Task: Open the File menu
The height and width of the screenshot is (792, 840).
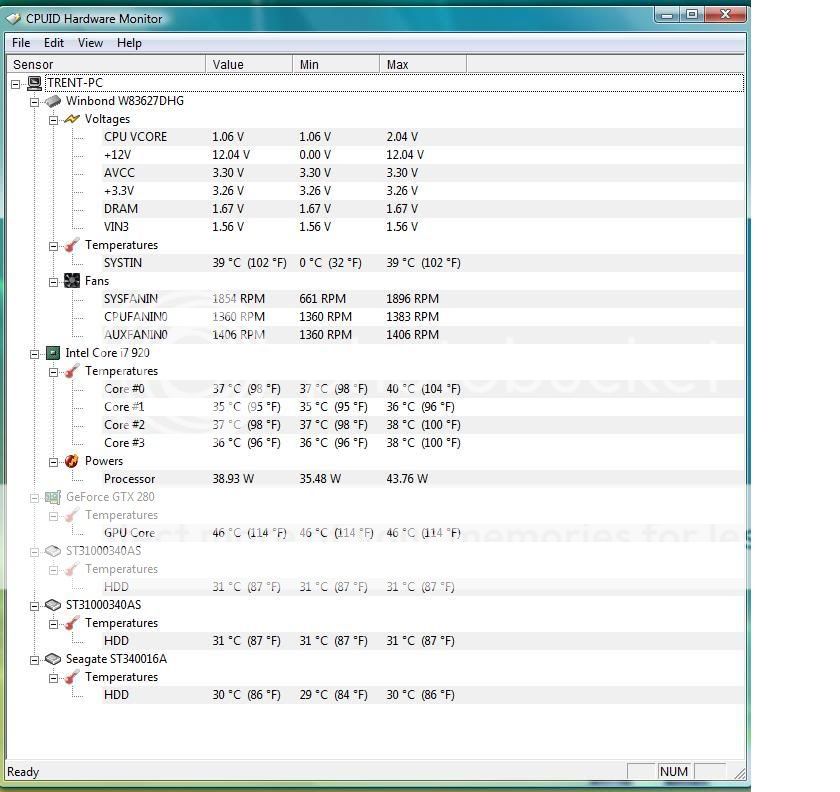Action: 21,43
